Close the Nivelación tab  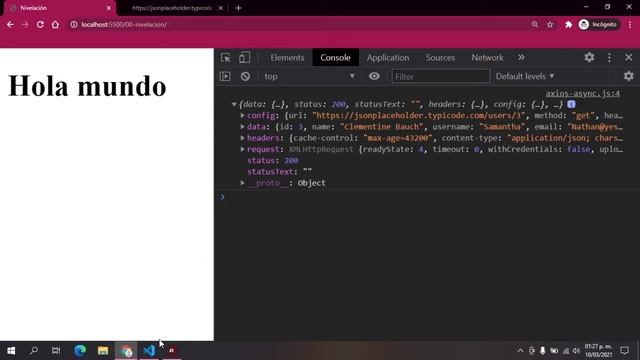109,8
